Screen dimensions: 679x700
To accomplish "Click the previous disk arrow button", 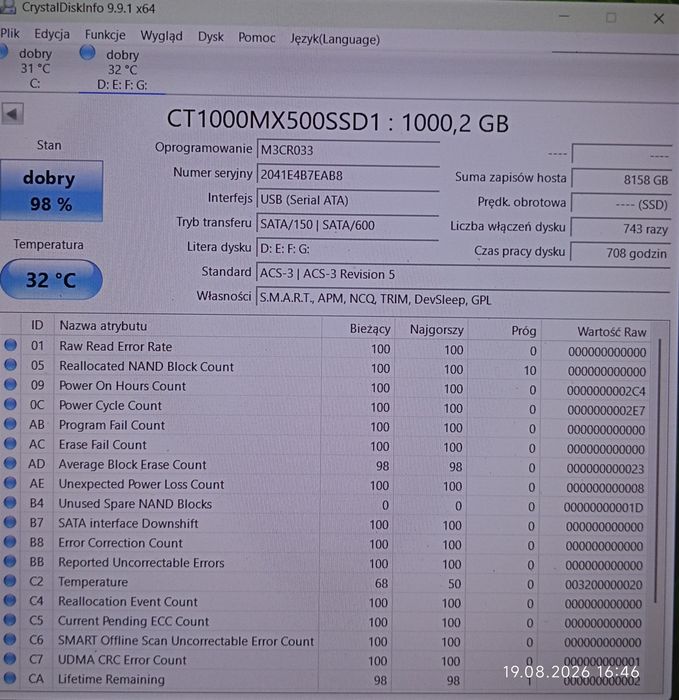I will coord(12,114).
